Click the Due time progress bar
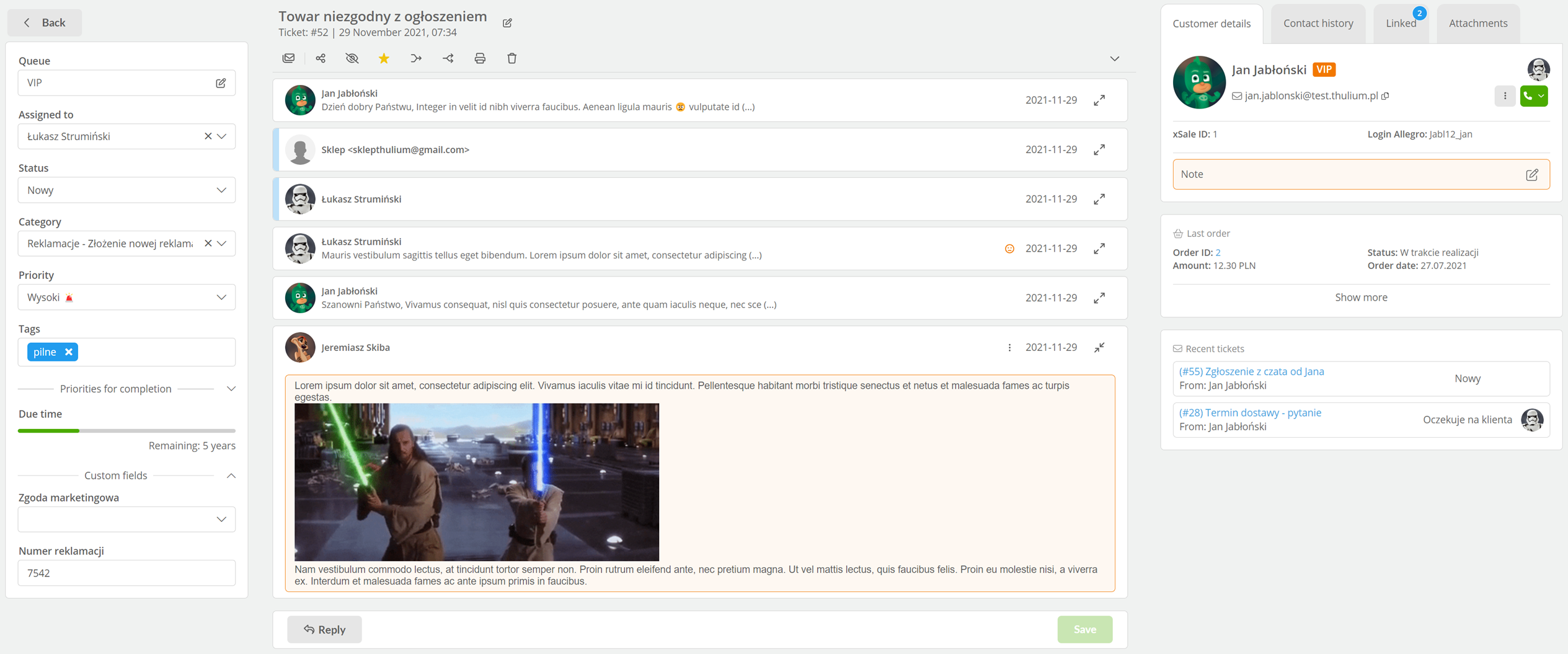The image size is (1568, 654). (126, 430)
